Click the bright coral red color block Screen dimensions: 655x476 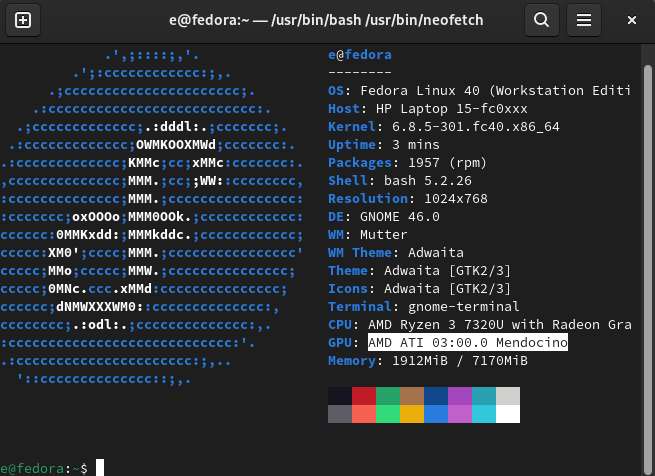tap(364, 414)
